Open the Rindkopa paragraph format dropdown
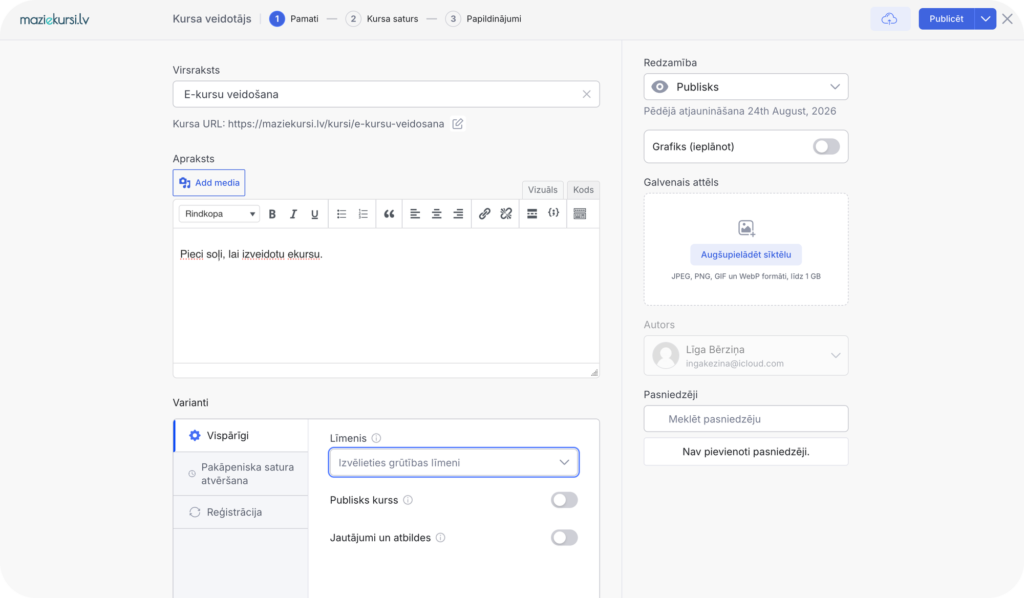 tap(219, 214)
